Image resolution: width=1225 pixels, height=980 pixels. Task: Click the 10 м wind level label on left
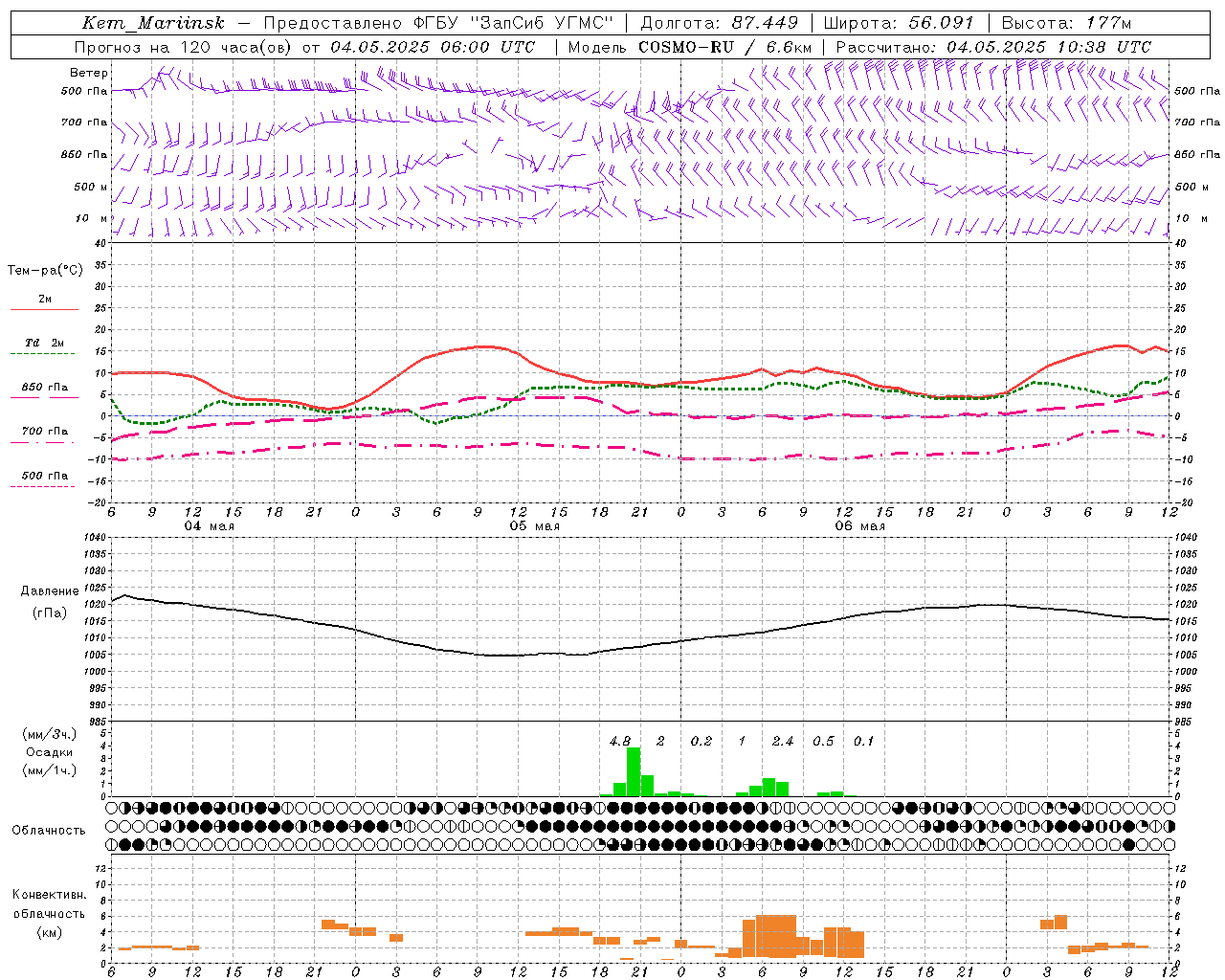pos(92,218)
